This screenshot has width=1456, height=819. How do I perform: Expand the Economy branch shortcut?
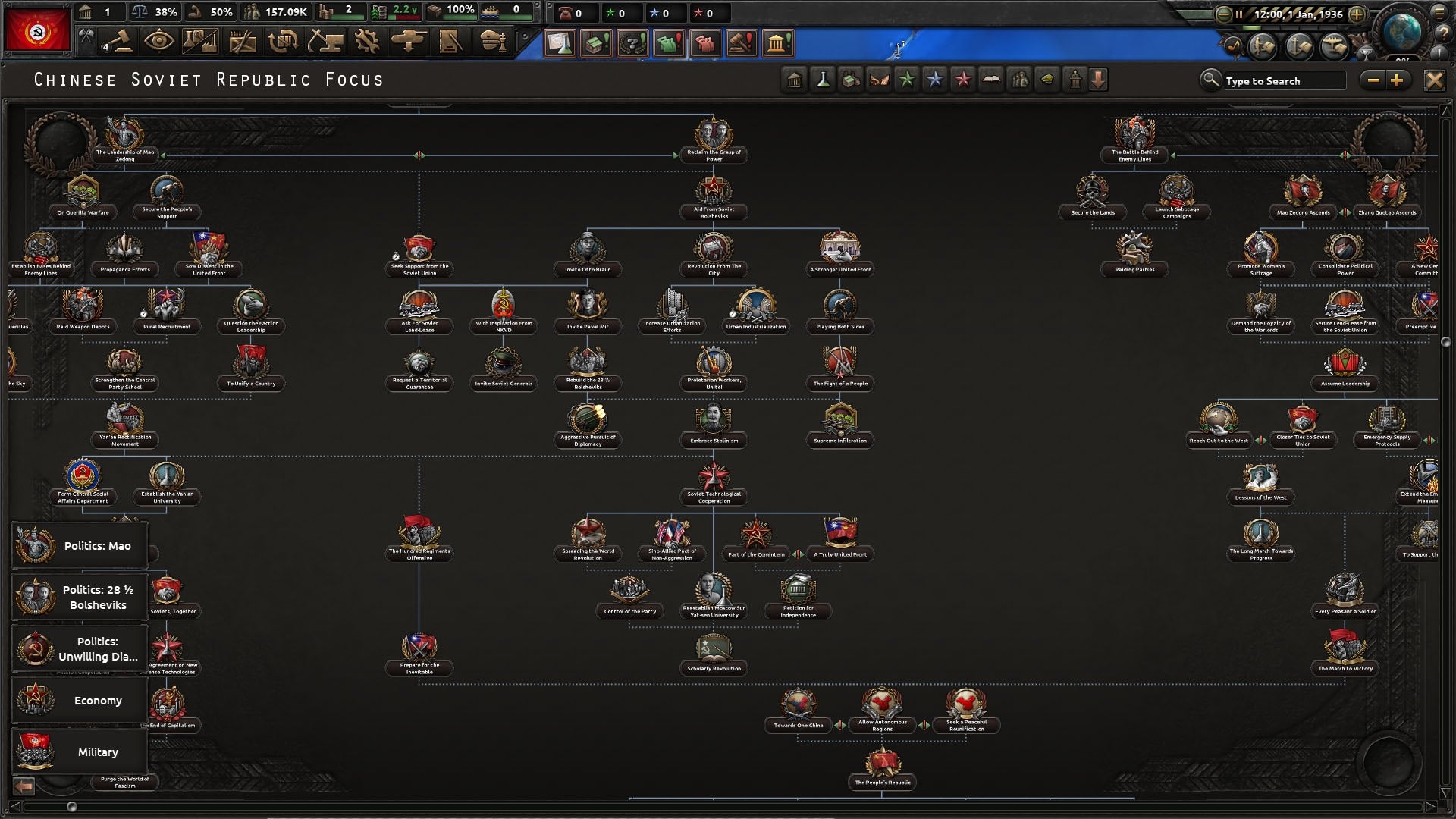(79, 700)
